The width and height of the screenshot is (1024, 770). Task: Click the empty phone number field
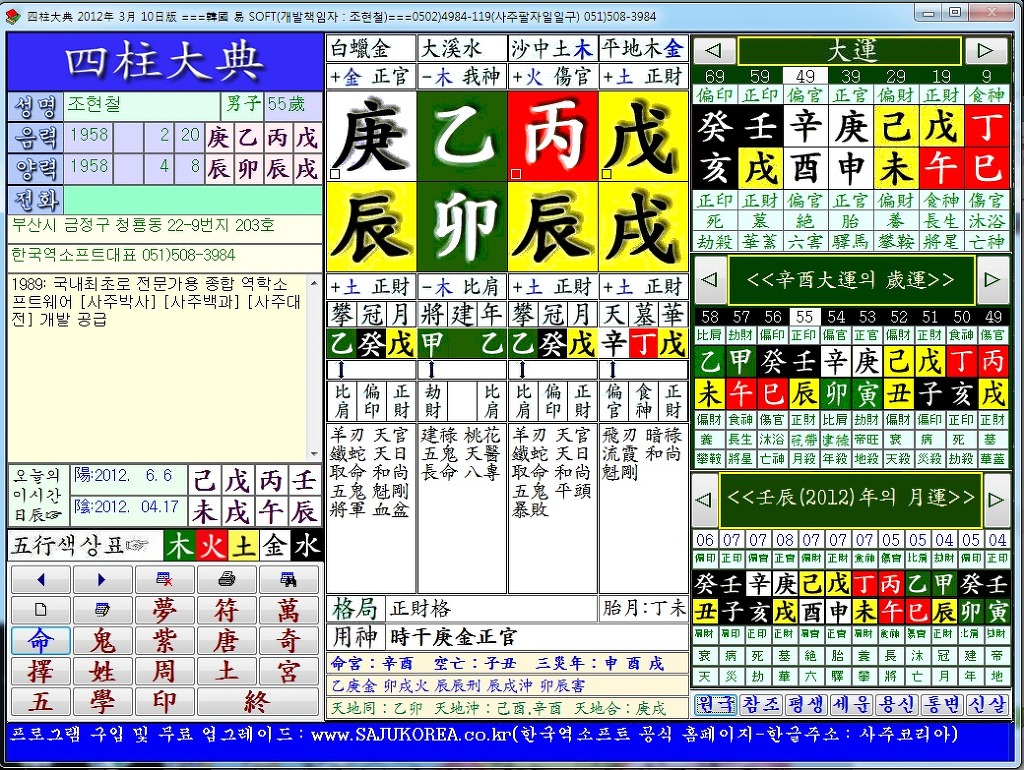click(x=193, y=200)
